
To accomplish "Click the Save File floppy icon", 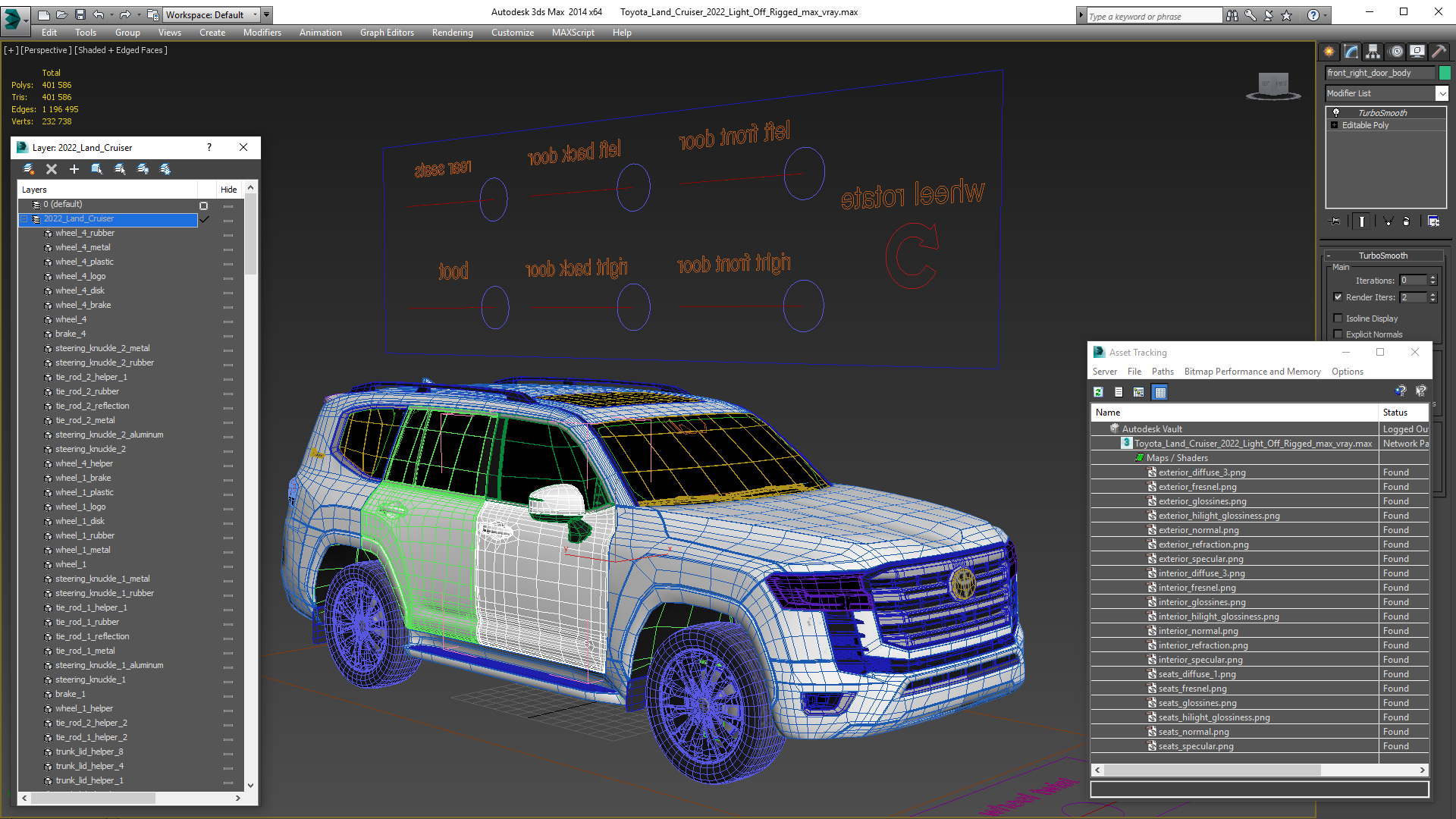I will [80, 14].
